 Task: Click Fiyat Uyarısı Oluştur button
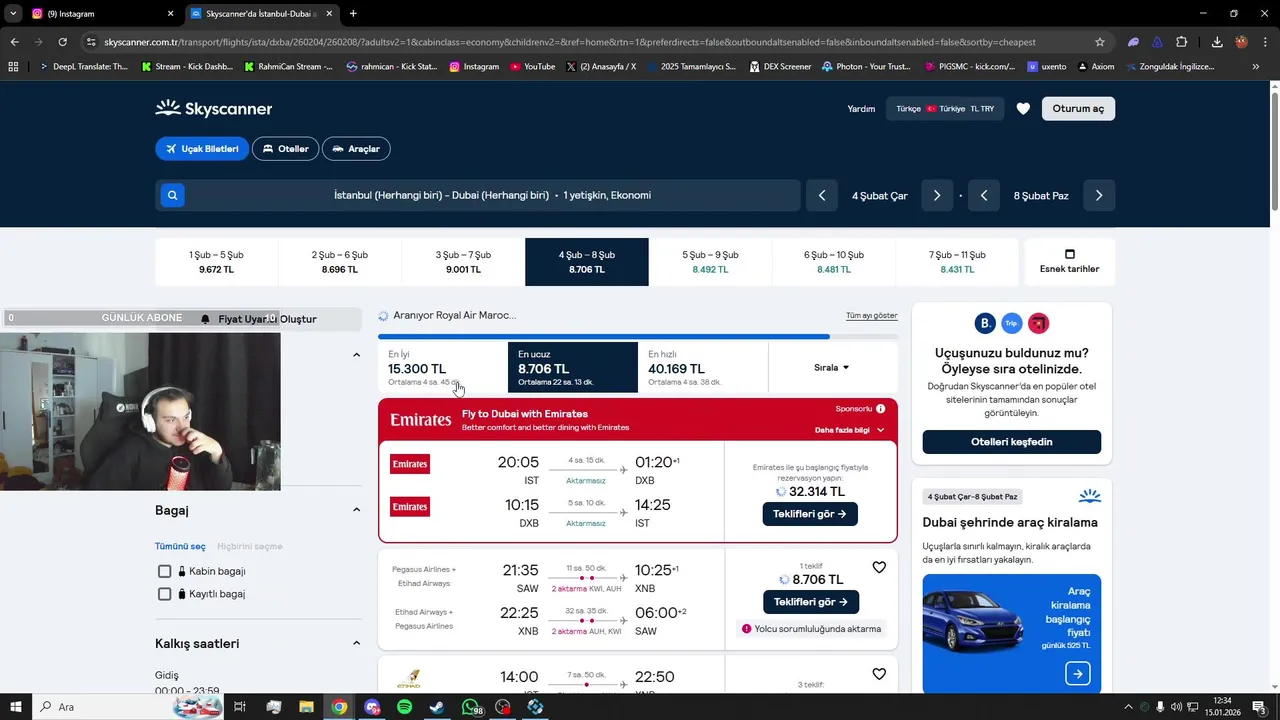click(258, 319)
